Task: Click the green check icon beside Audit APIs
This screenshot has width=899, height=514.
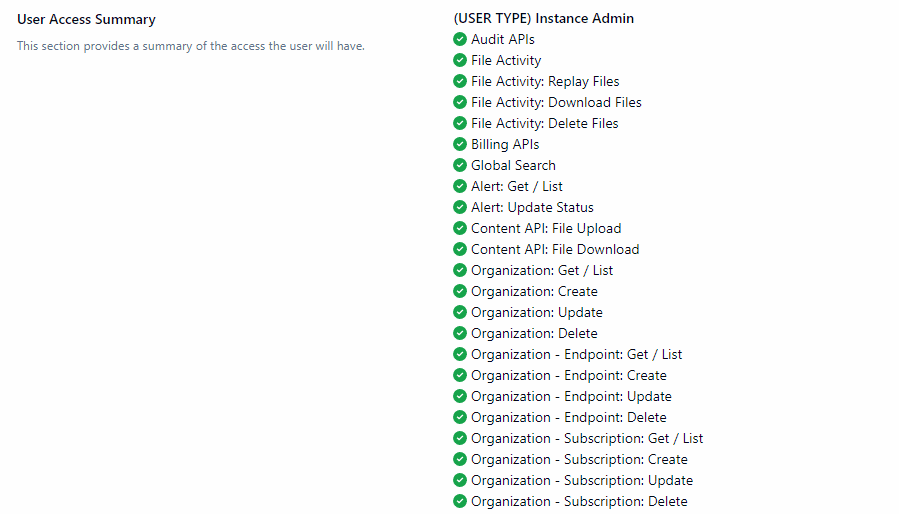Action: coord(460,39)
